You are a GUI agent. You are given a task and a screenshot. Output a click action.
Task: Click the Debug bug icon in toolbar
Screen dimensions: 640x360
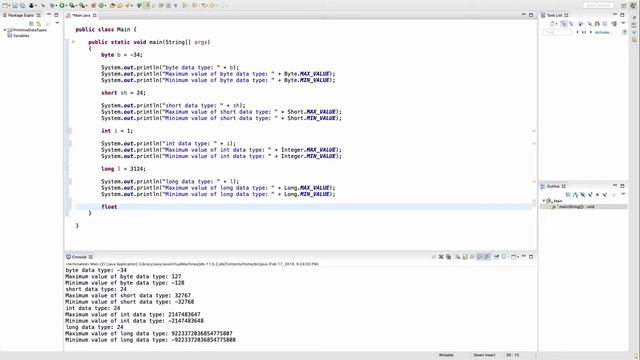[52, 6]
